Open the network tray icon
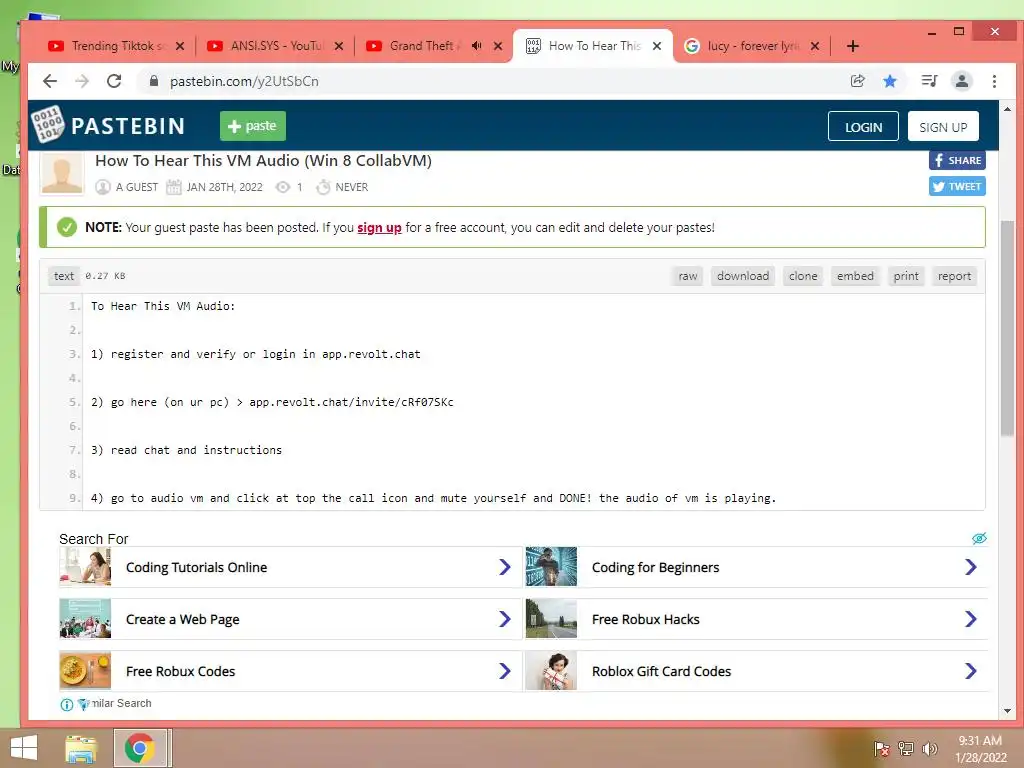 pos(906,748)
